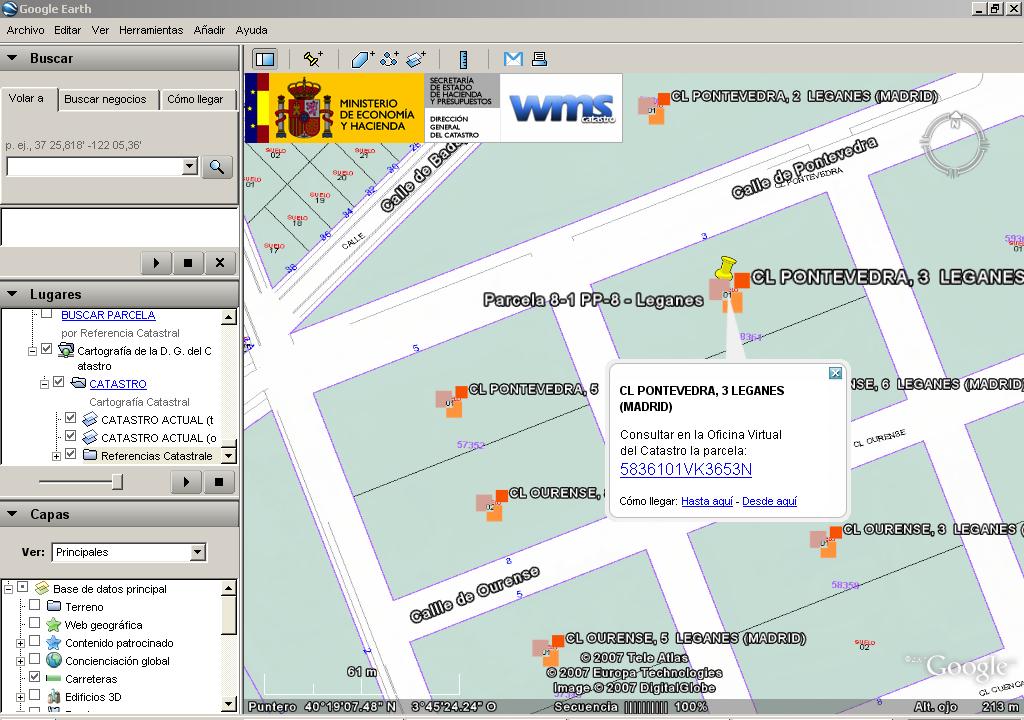The width and height of the screenshot is (1024, 720).
Task: Select the add polygon tool
Action: (362, 59)
